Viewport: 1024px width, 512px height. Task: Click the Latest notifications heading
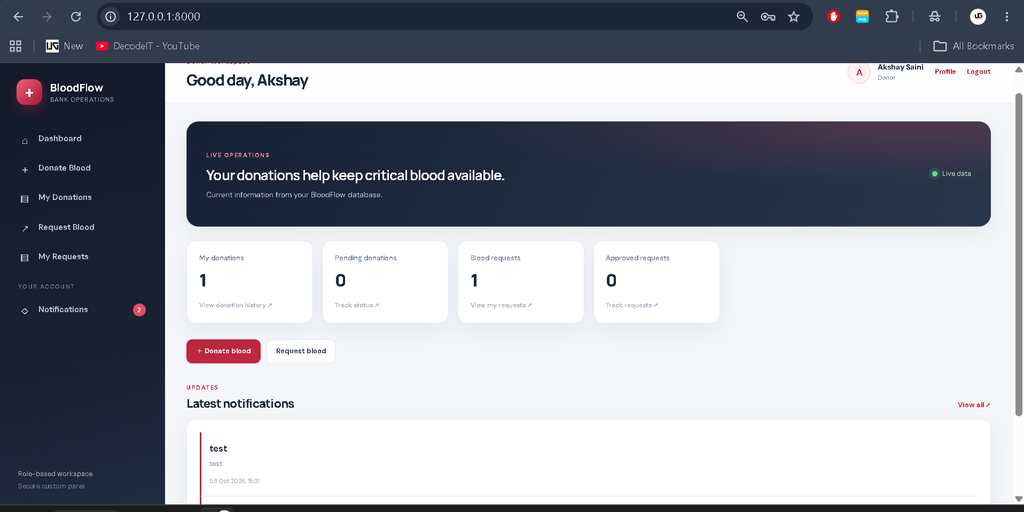click(240, 404)
